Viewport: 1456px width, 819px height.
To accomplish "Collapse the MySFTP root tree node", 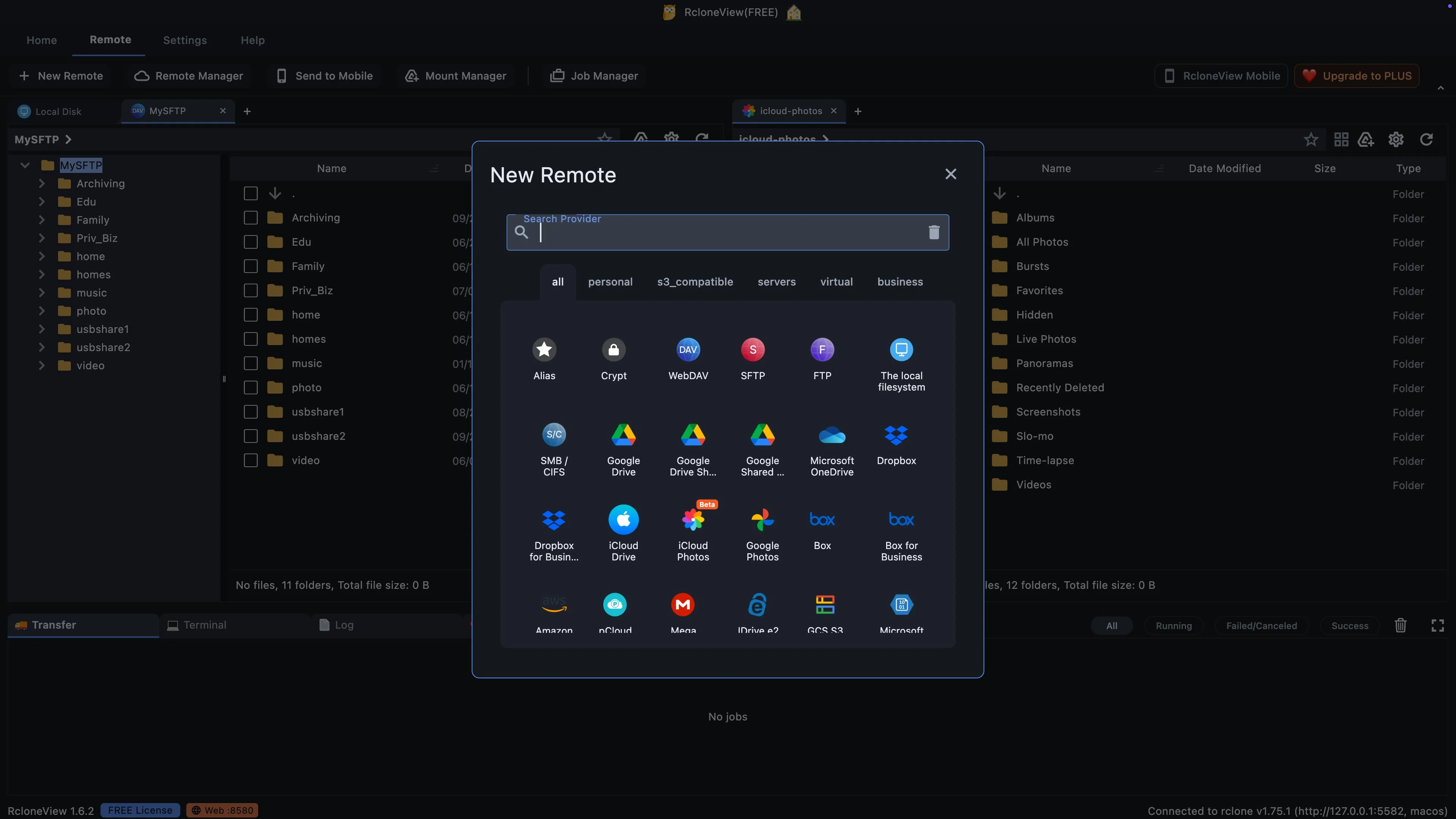I will 24,166.
